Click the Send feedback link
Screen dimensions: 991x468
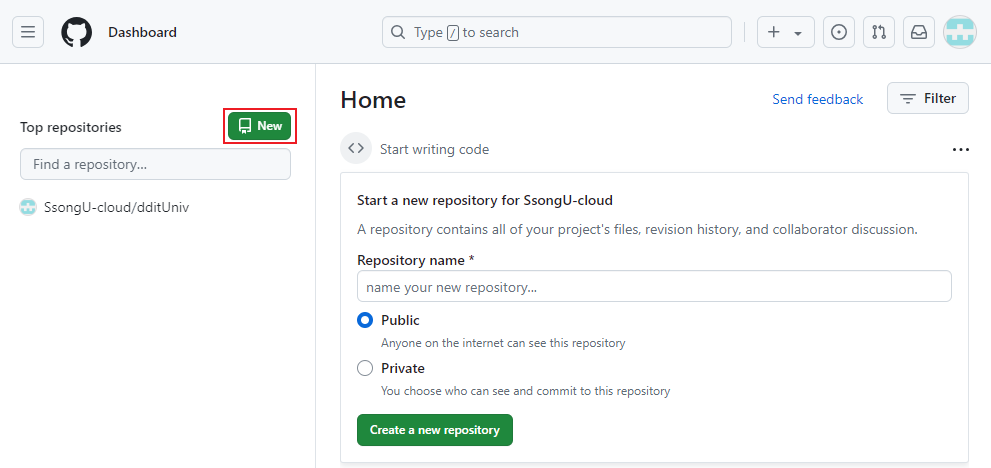point(817,99)
